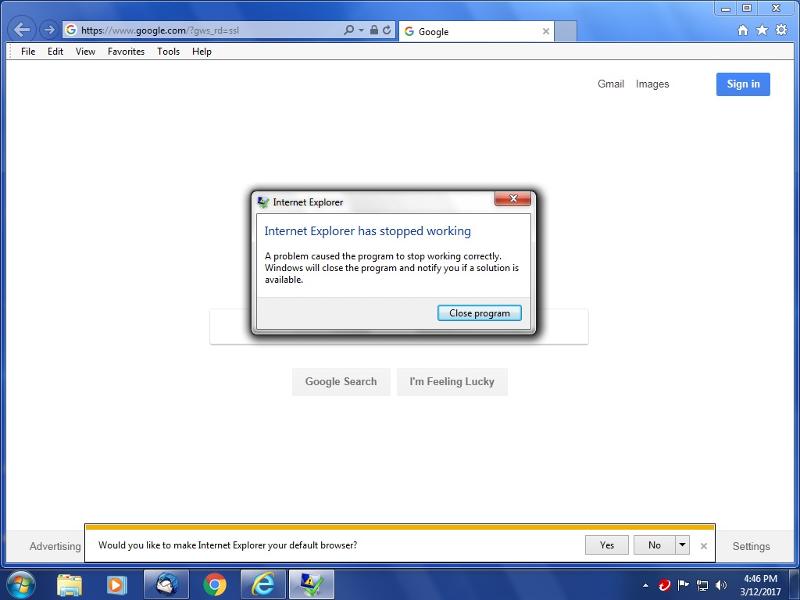Expand the No button dropdown arrow
The width and height of the screenshot is (800, 600).
click(x=682, y=545)
